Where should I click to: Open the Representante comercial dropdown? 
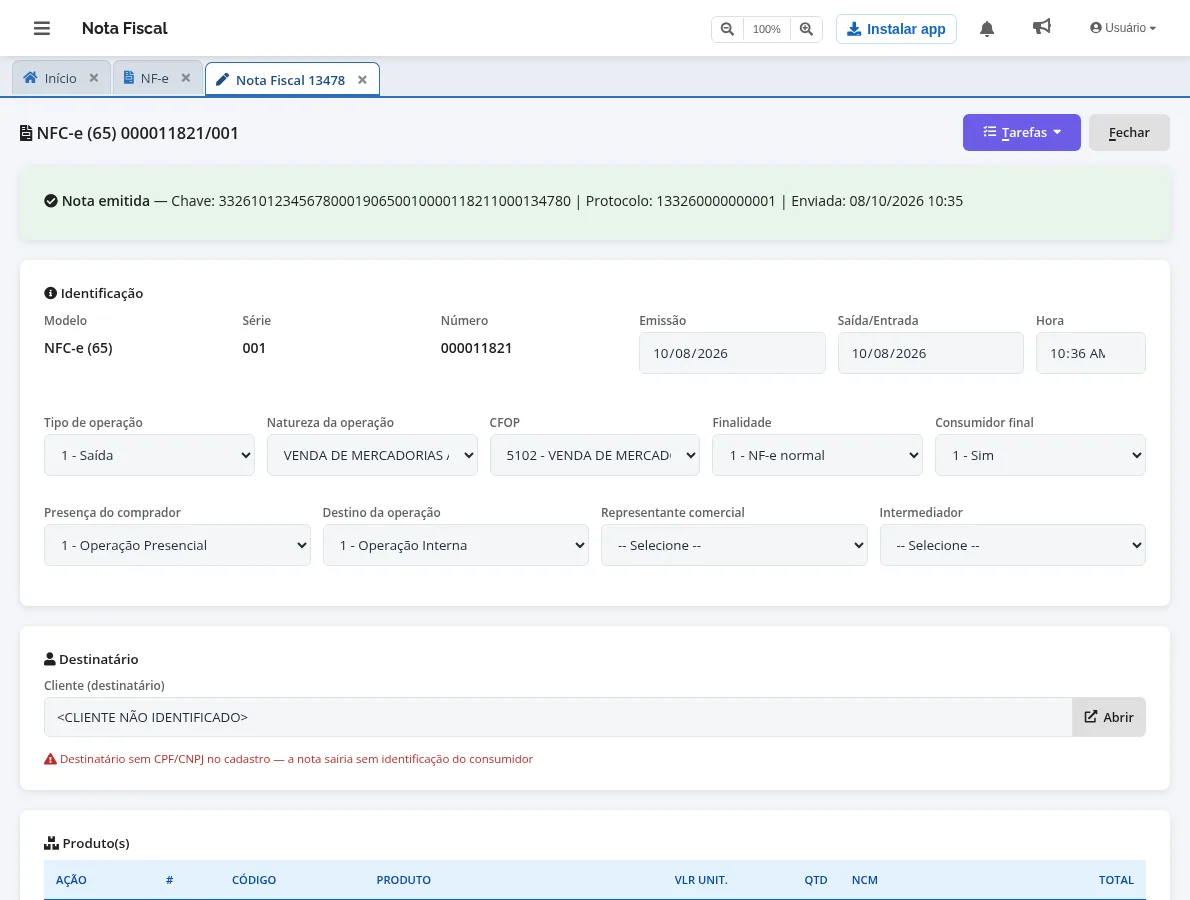[x=734, y=545]
